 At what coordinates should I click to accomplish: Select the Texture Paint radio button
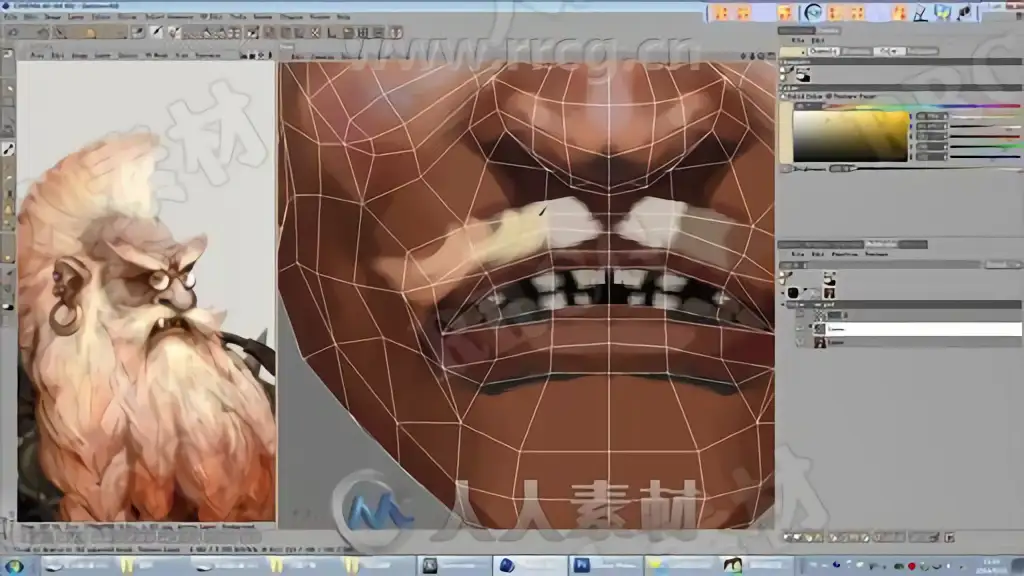pos(829,96)
